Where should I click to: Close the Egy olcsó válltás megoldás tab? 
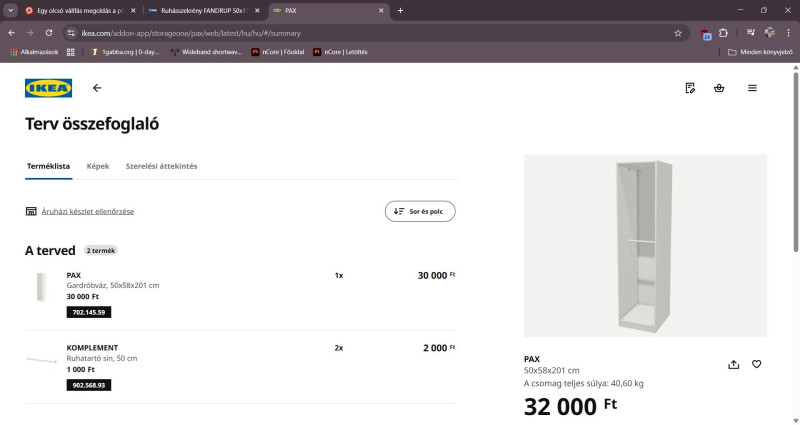[133, 10]
